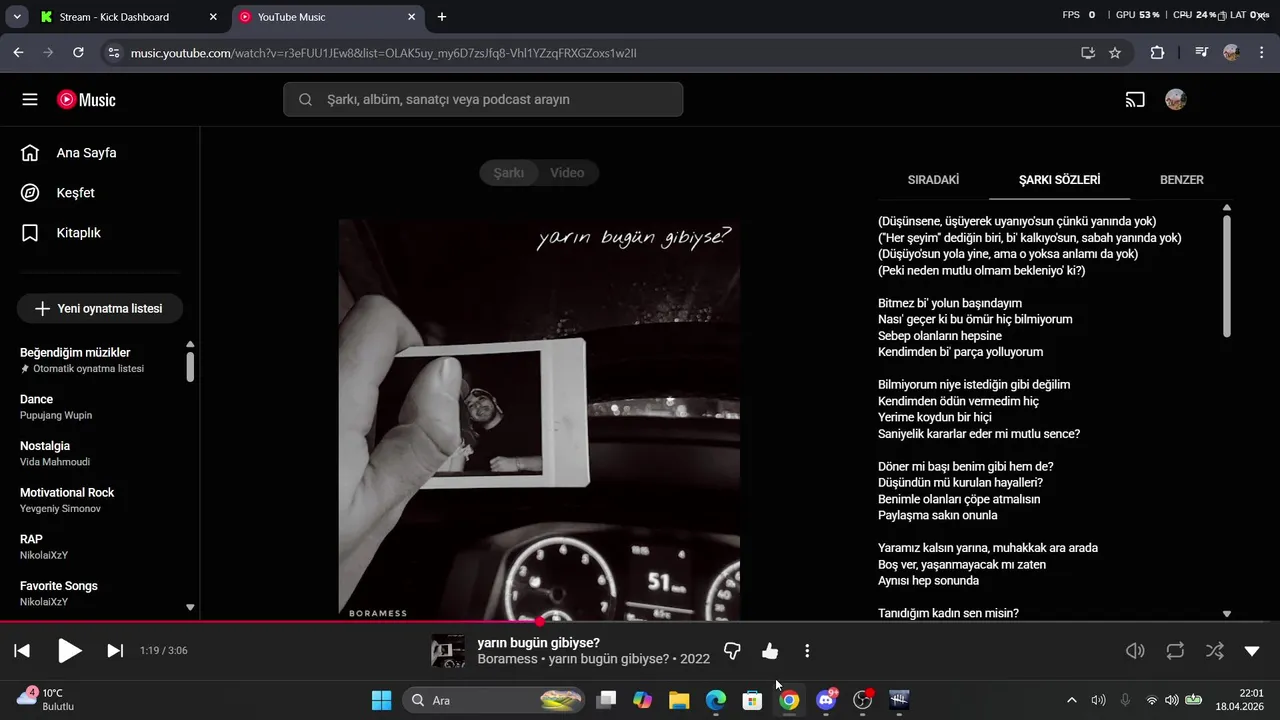Click the address bar URL
Screen dimensions: 1280x720
[383, 53]
